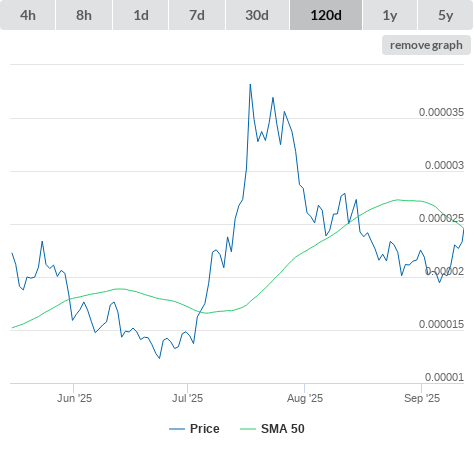Click the highest price peak on chart
Screen dimensions: 474x455
click(250, 85)
